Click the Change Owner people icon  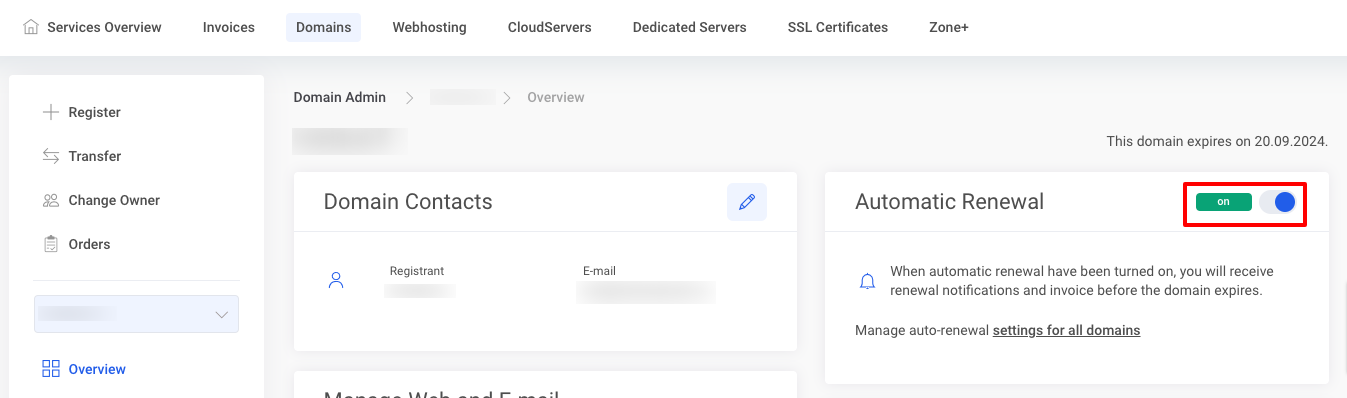coord(51,200)
